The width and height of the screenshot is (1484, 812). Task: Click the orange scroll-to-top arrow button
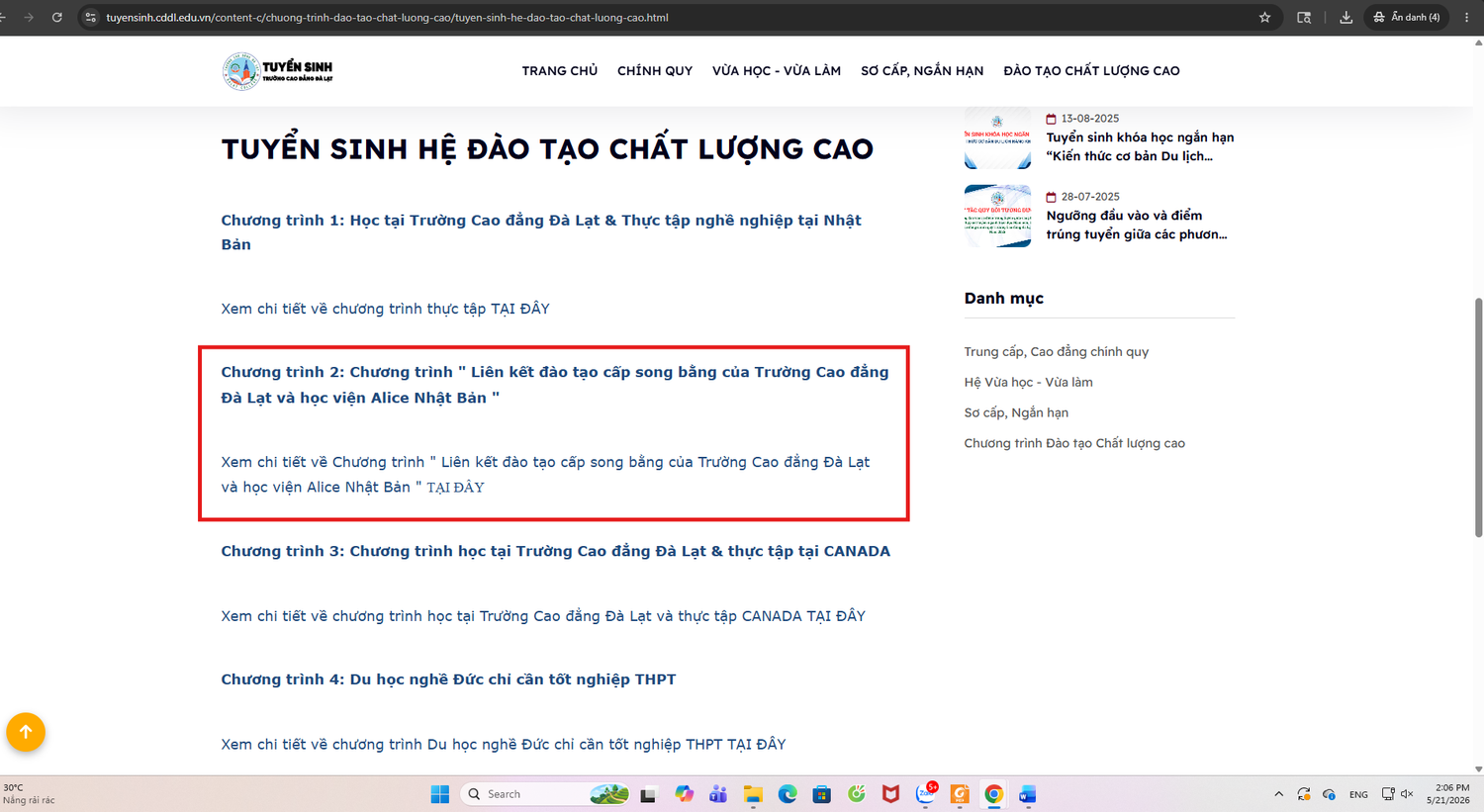tap(26, 732)
